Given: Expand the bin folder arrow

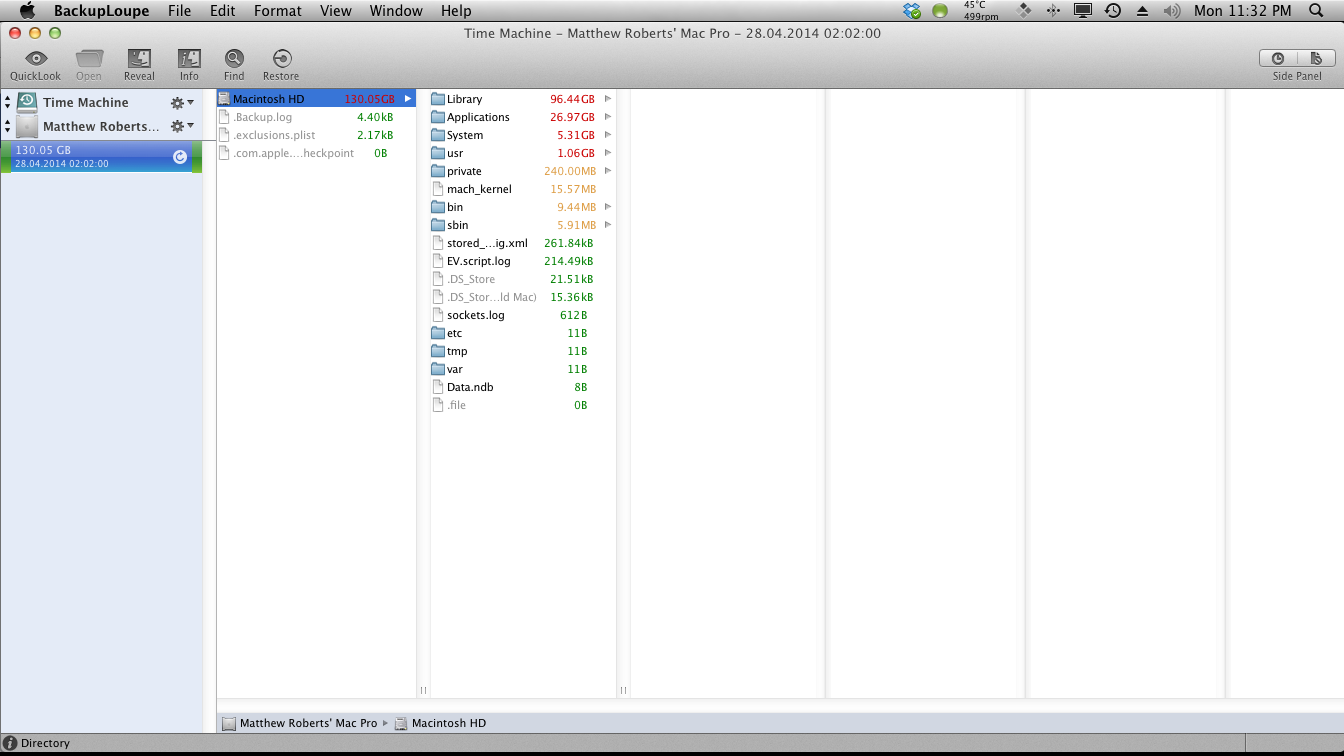Looking at the screenshot, I should 608,207.
